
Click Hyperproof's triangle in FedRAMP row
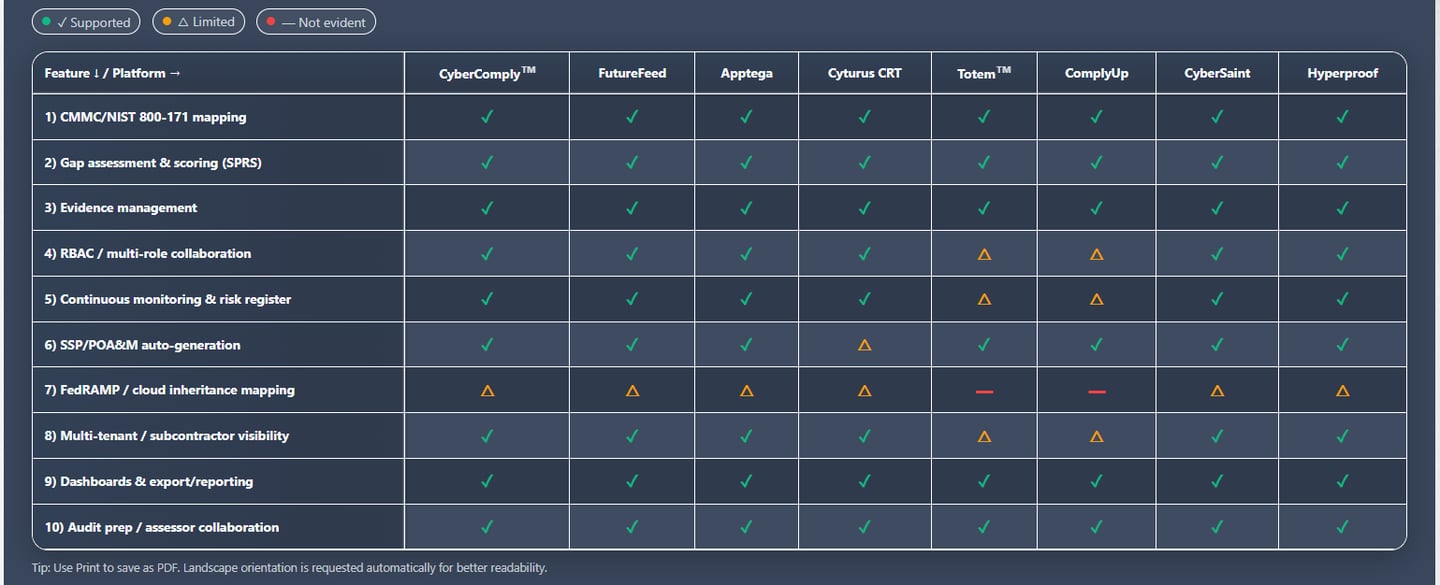pos(1342,391)
